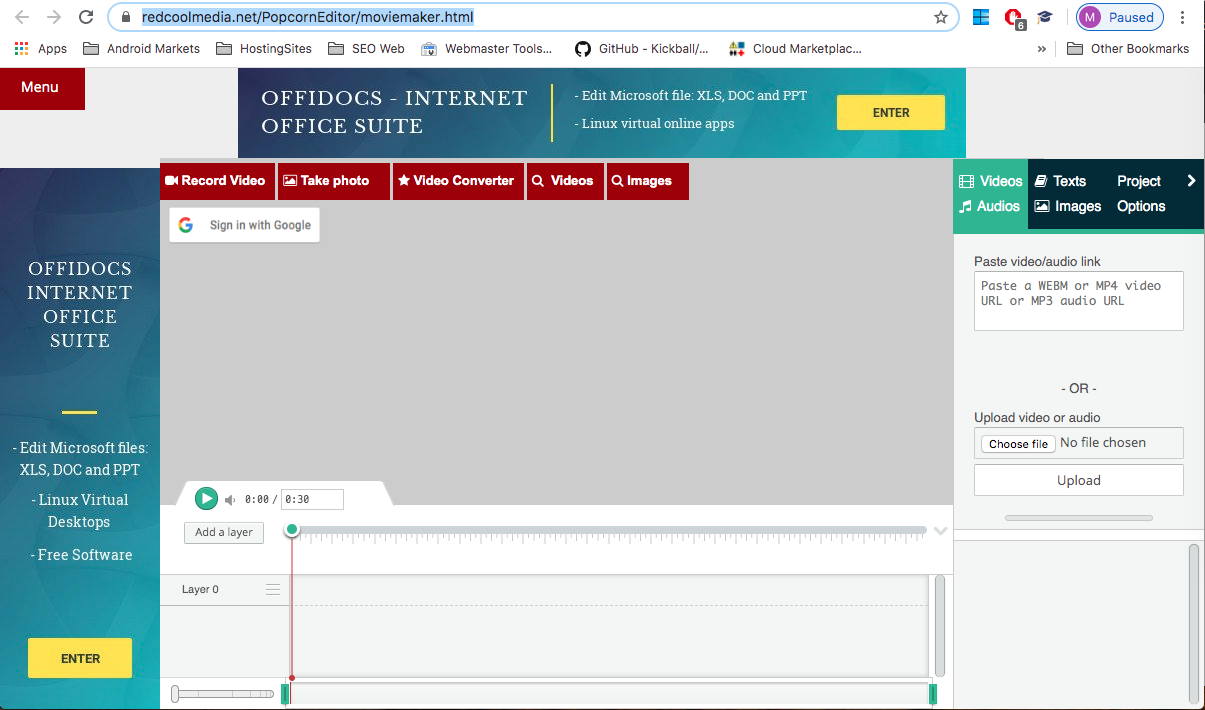Expand the right panel tabs chevron

pos(1191,181)
